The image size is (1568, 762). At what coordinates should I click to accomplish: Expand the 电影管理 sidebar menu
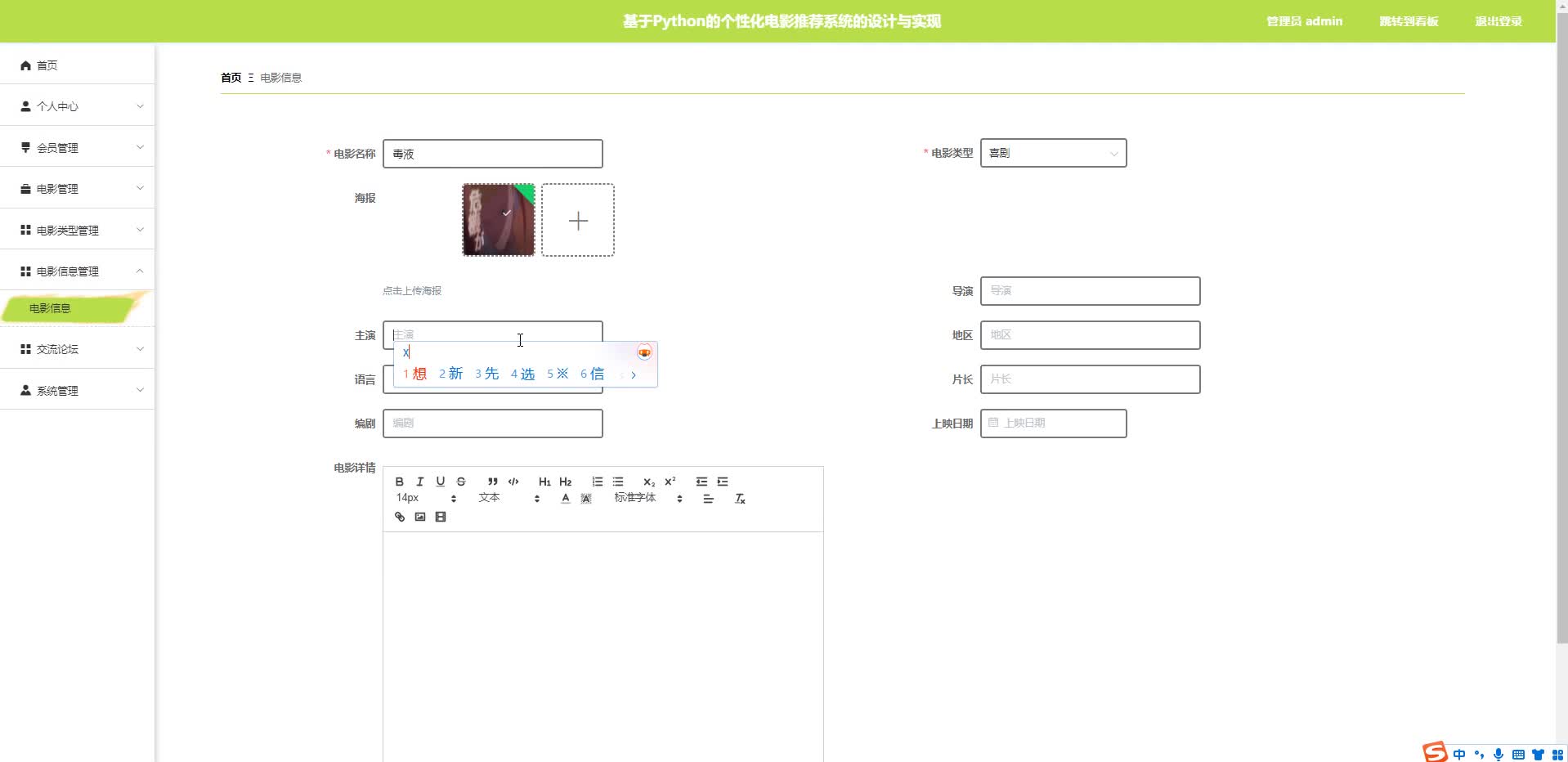78,188
